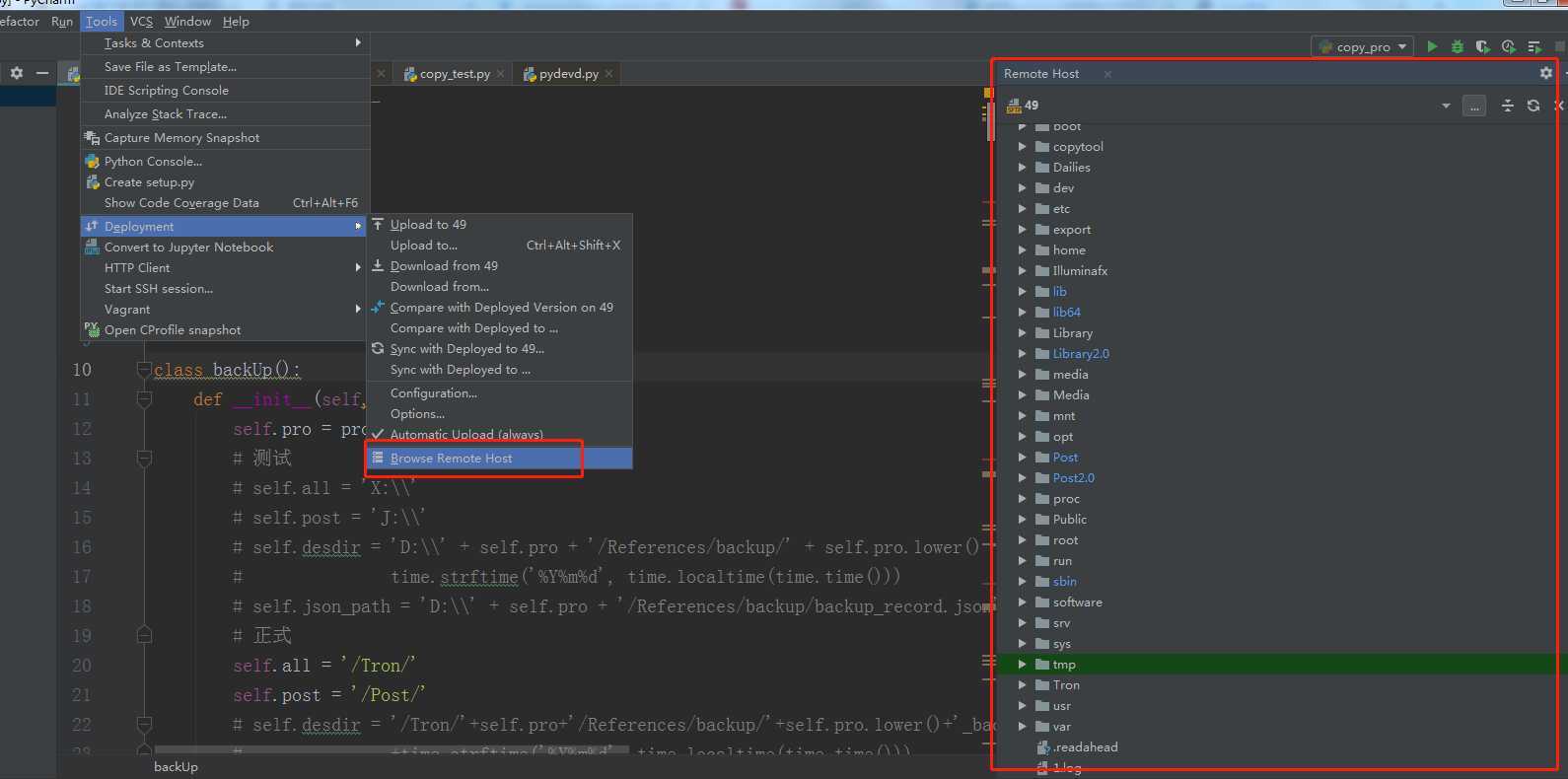This screenshot has width=1568, height=779.
Task: Expand the copytool folder
Action: [1023, 146]
